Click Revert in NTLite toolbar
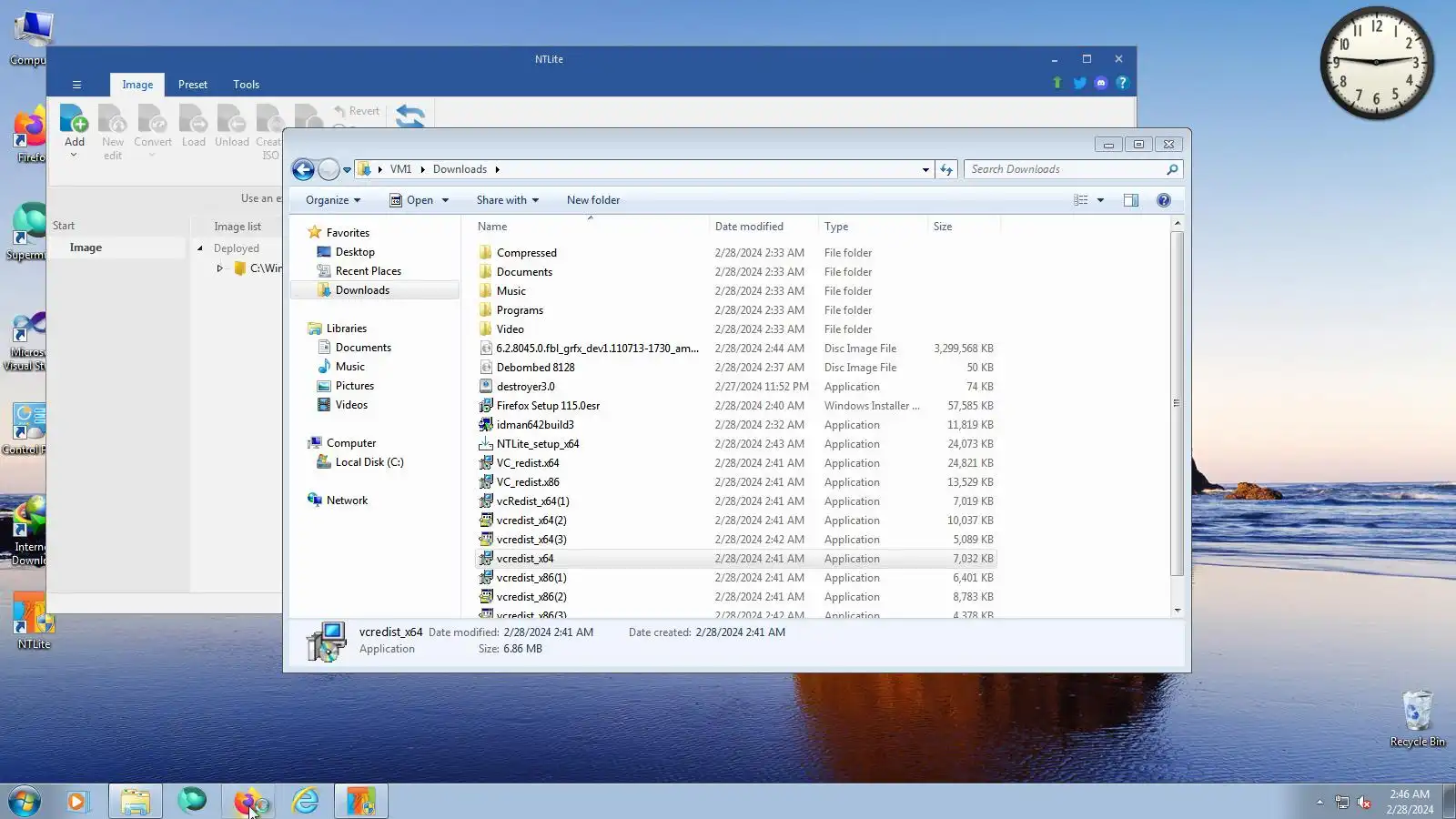Screen dimensions: 1456x819 356,111
